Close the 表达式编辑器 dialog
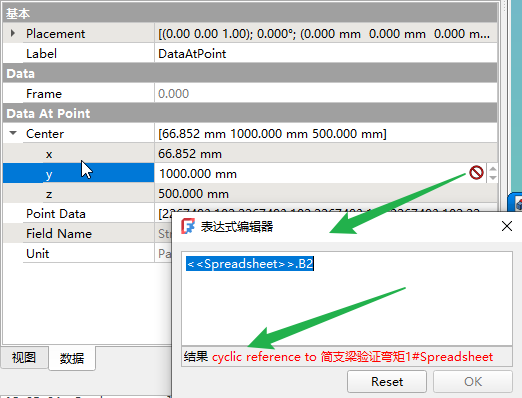The height and width of the screenshot is (398, 522). pos(507,226)
